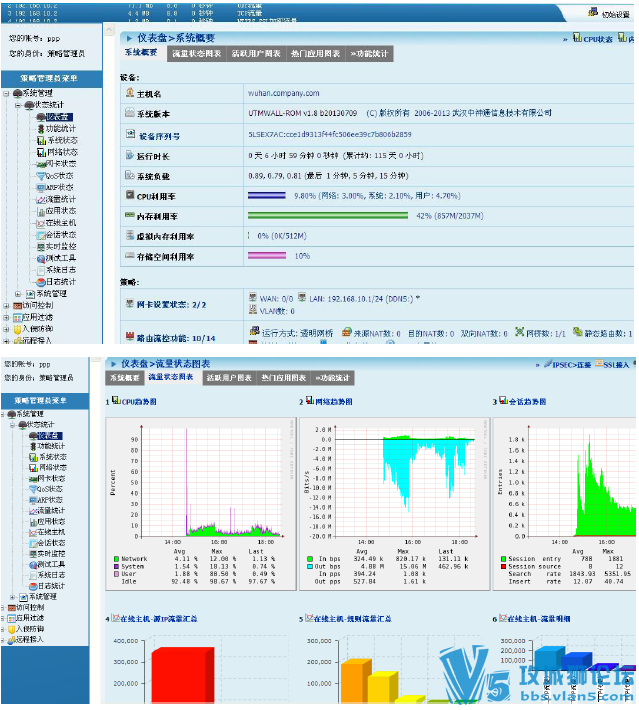Click the blue CPU利用率 usage bar
This screenshot has height=710, width=639.
pos(266,195)
